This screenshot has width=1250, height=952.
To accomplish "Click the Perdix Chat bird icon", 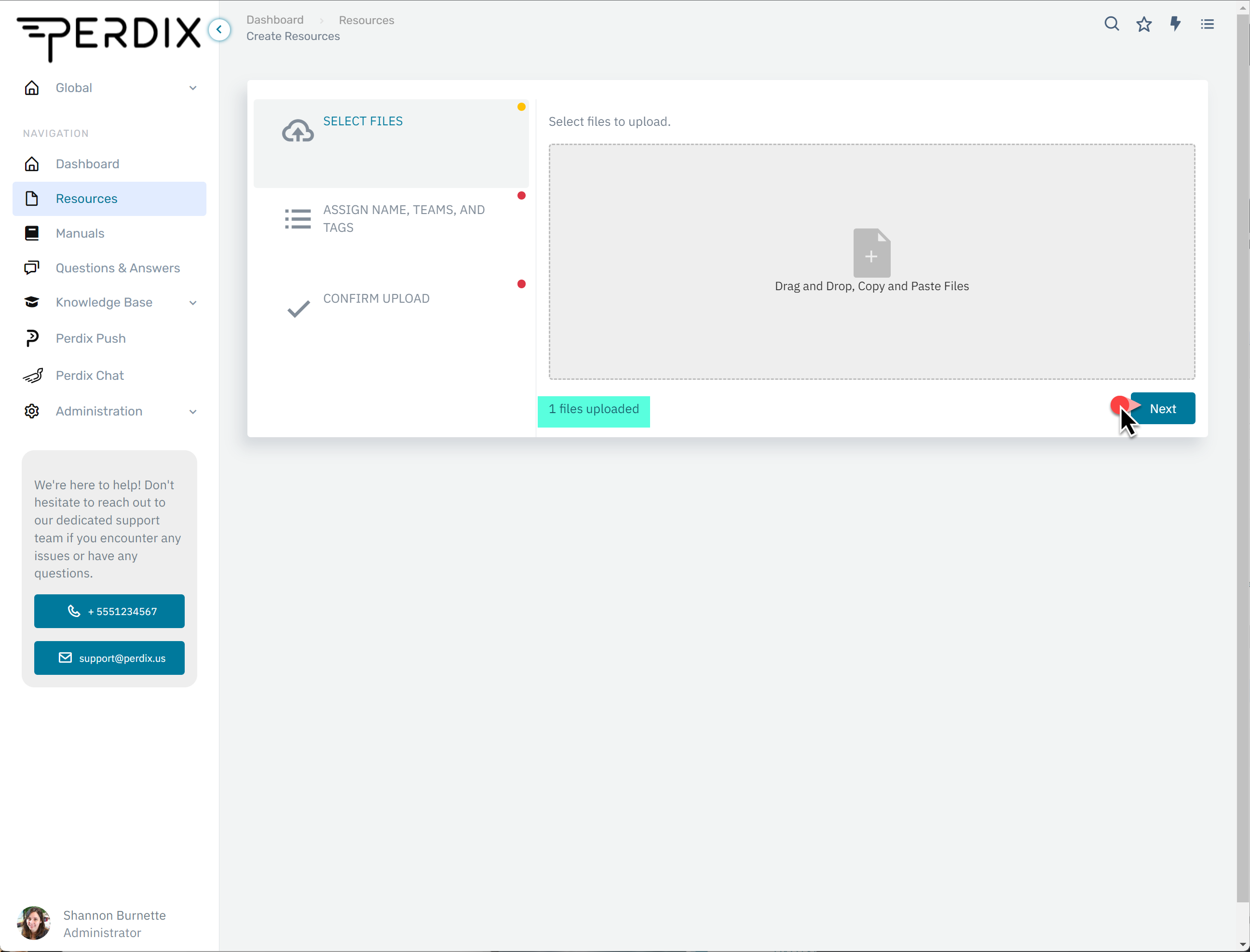I will click(33, 375).
